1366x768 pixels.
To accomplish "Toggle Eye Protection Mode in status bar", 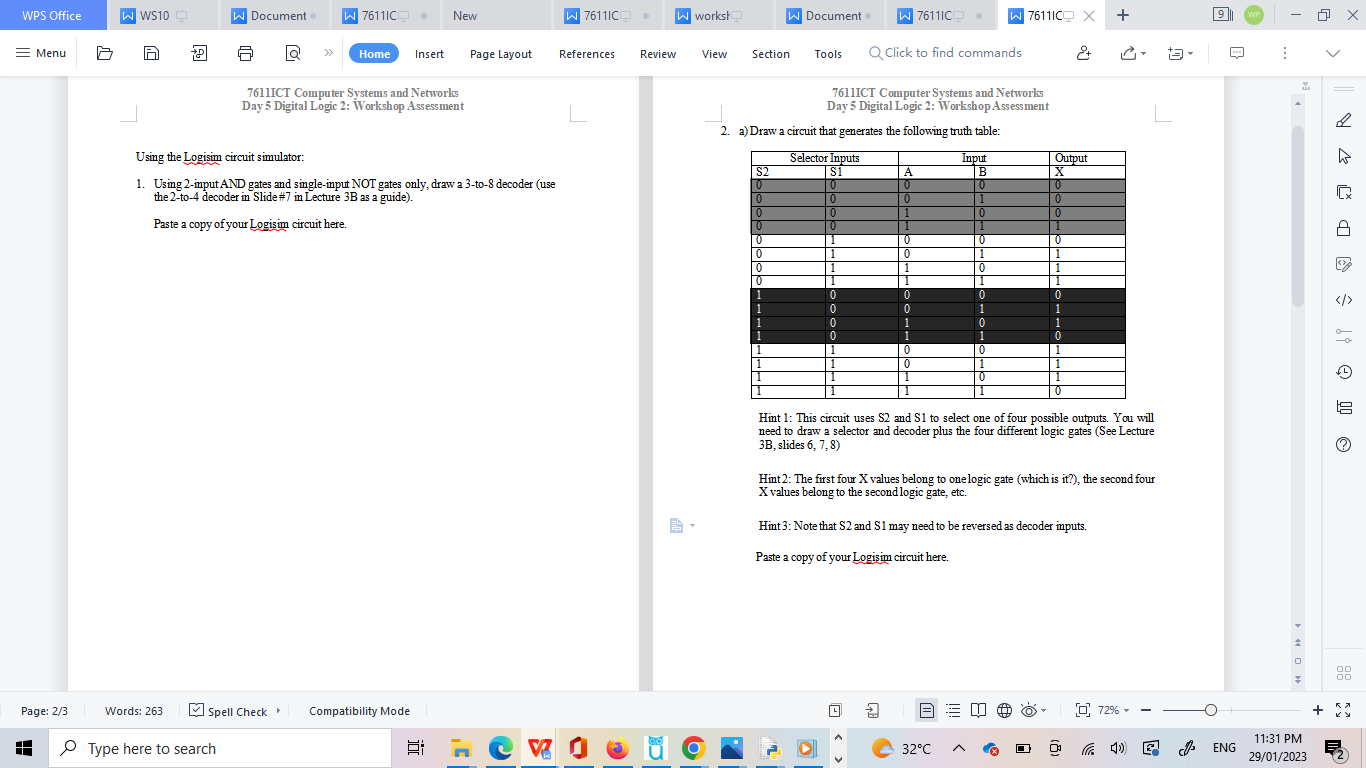I will click(x=1029, y=711).
